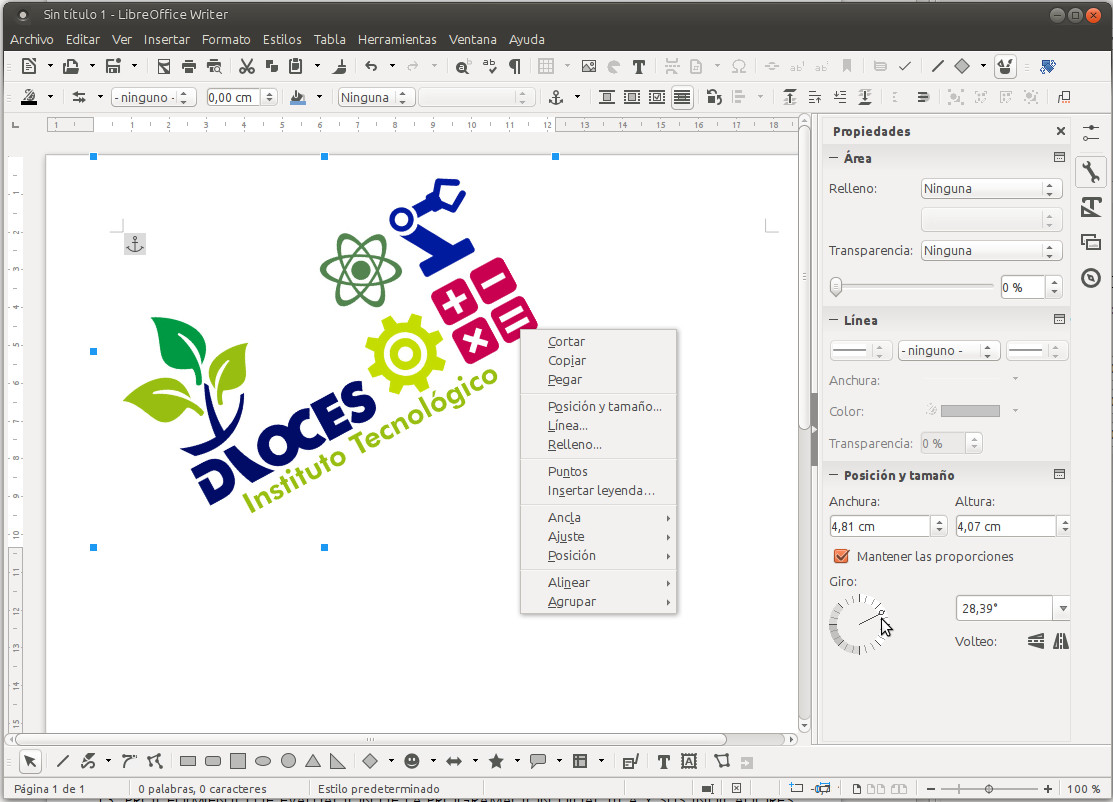Viewport: 1113px width, 802px height.
Task: Toggle the draw functions toolbar button
Action: click(1004, 67)
